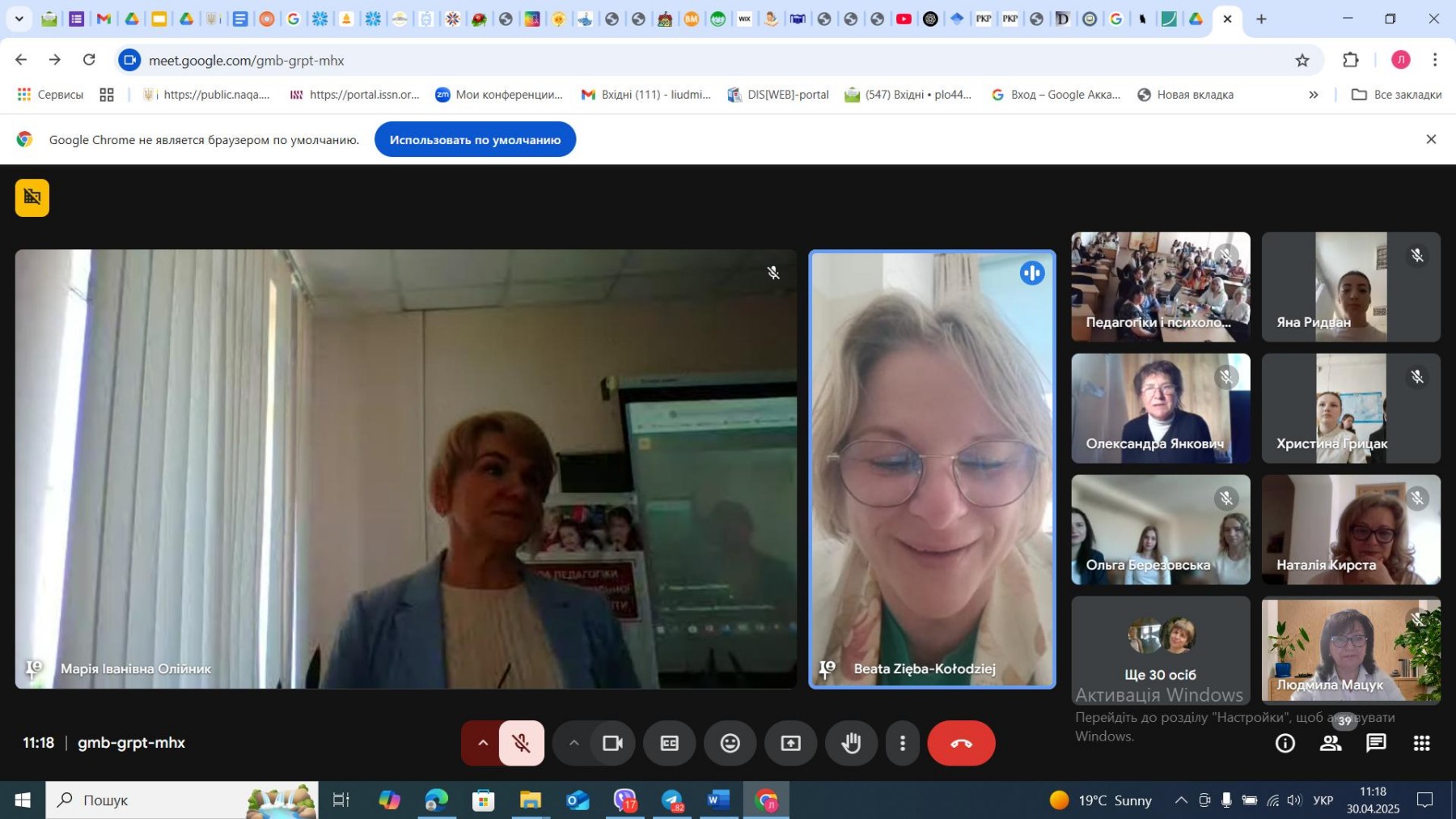
Task: Expand video settings arrow beside camera
Action: [574, 743]
